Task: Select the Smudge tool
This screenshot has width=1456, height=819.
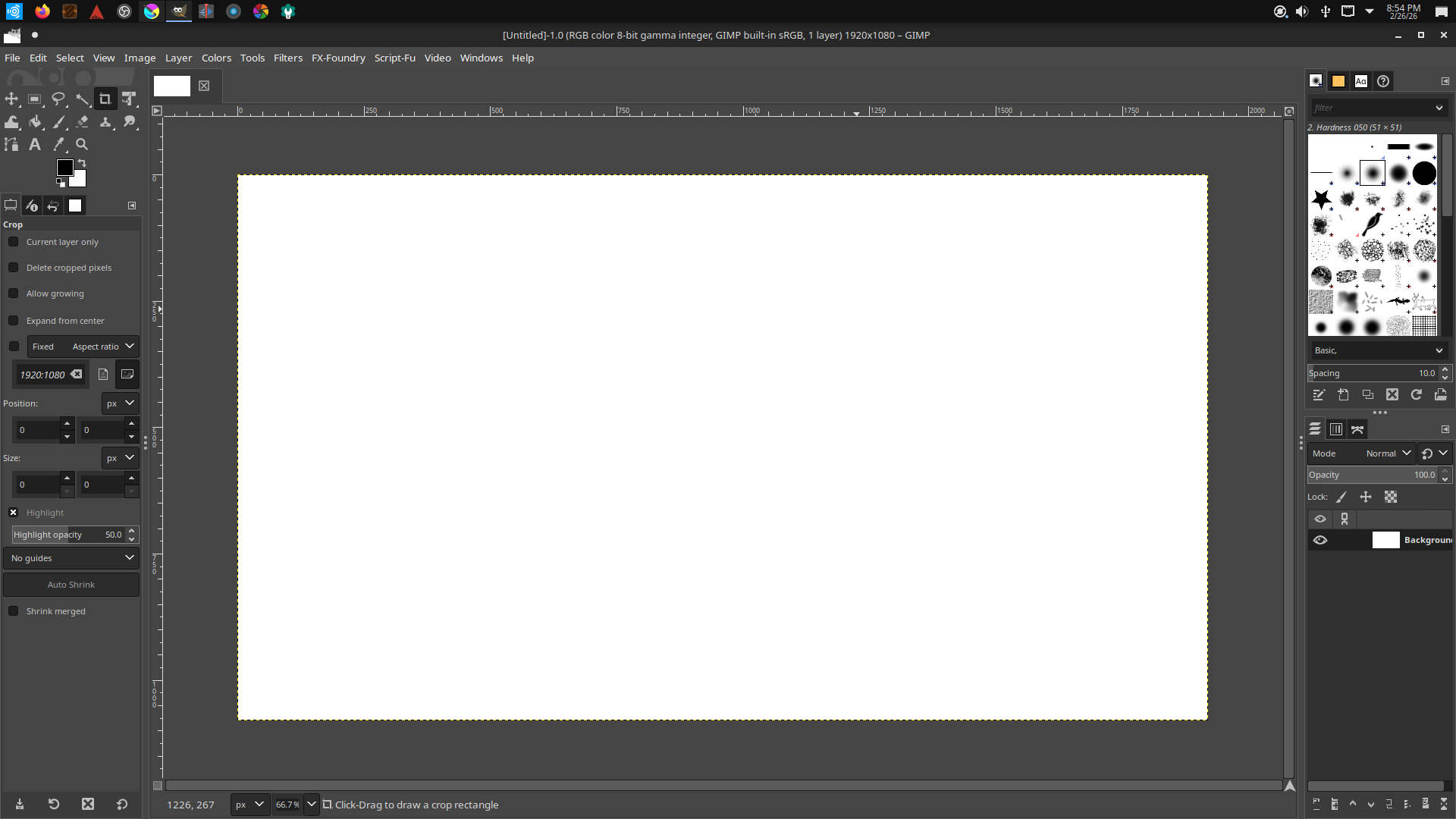Action: pos(129,121)
